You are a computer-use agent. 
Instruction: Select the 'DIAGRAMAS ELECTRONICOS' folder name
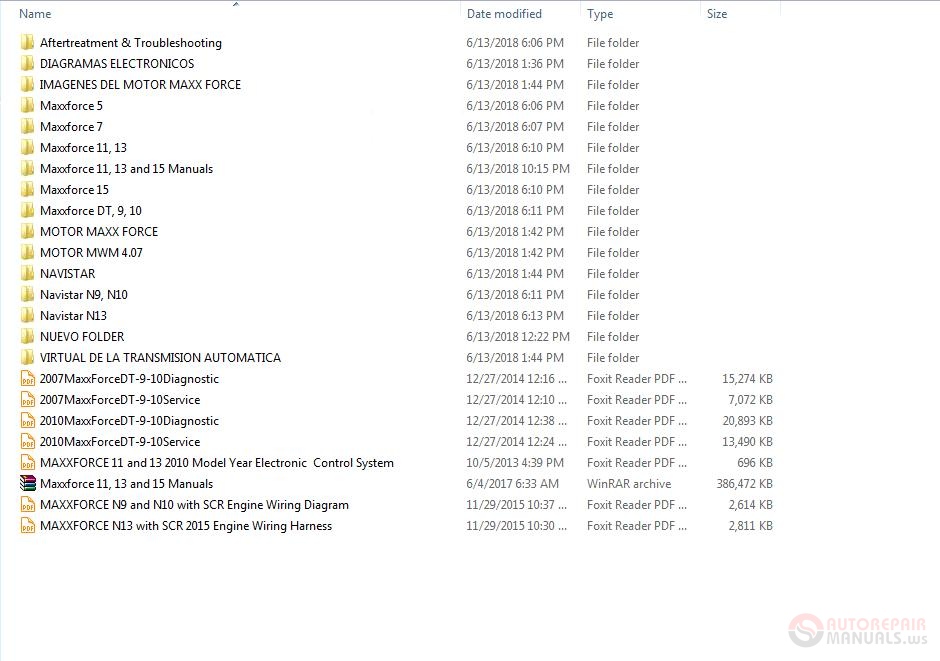[117, 64]
